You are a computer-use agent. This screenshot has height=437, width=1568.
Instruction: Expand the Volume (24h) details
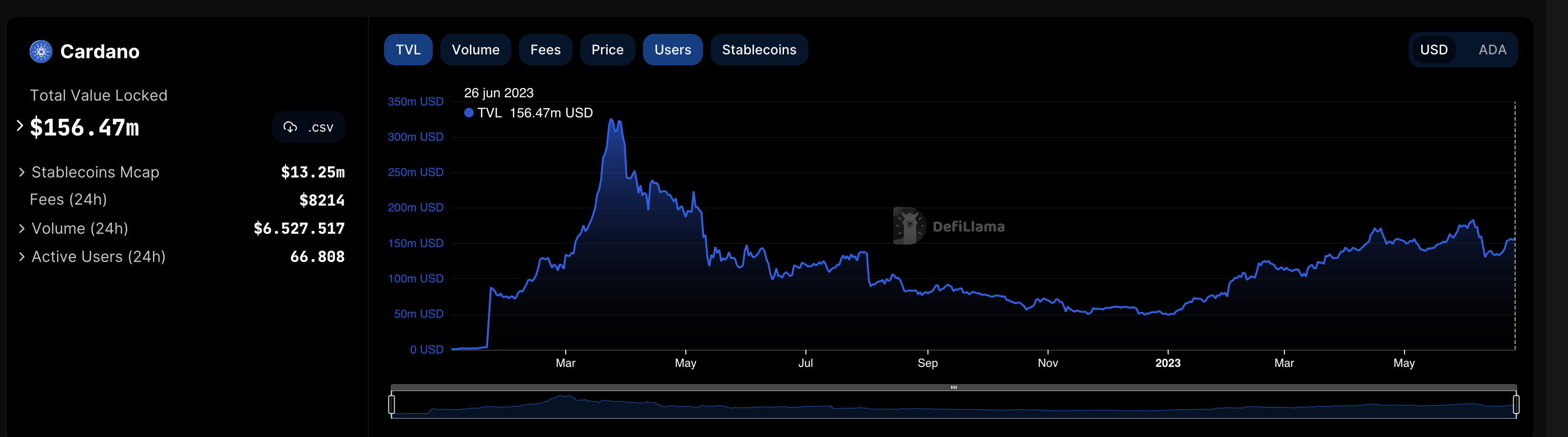(x=22, y=229)
